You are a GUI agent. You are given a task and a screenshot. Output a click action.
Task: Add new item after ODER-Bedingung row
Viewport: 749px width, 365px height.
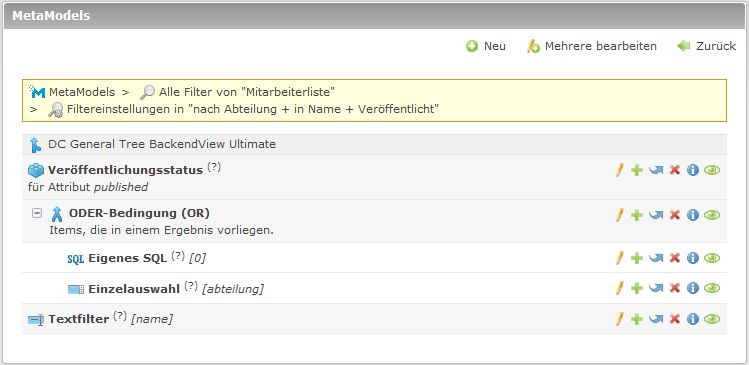pos(637,215)
